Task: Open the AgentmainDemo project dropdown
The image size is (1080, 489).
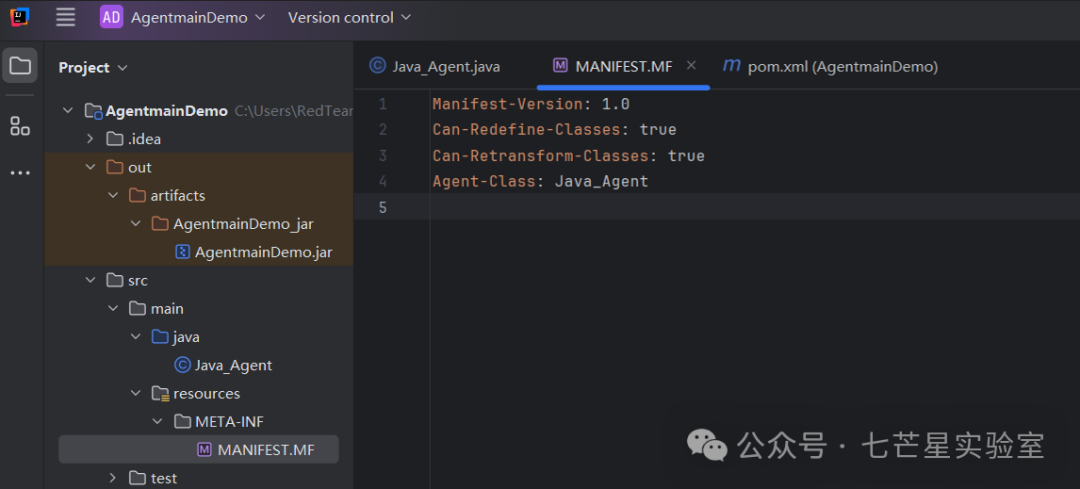Action: [197, 17]
